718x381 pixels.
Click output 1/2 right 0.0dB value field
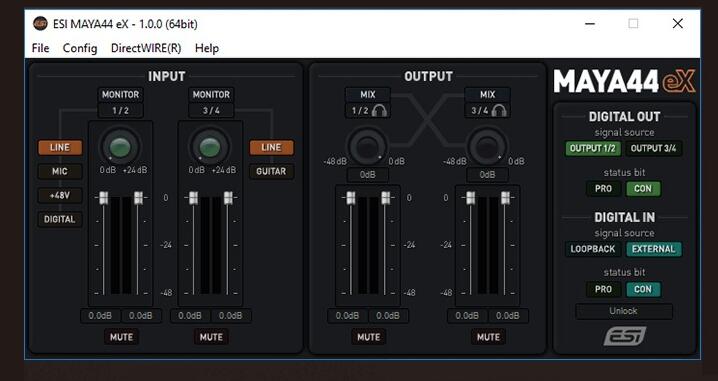click(x=388, y=316)
